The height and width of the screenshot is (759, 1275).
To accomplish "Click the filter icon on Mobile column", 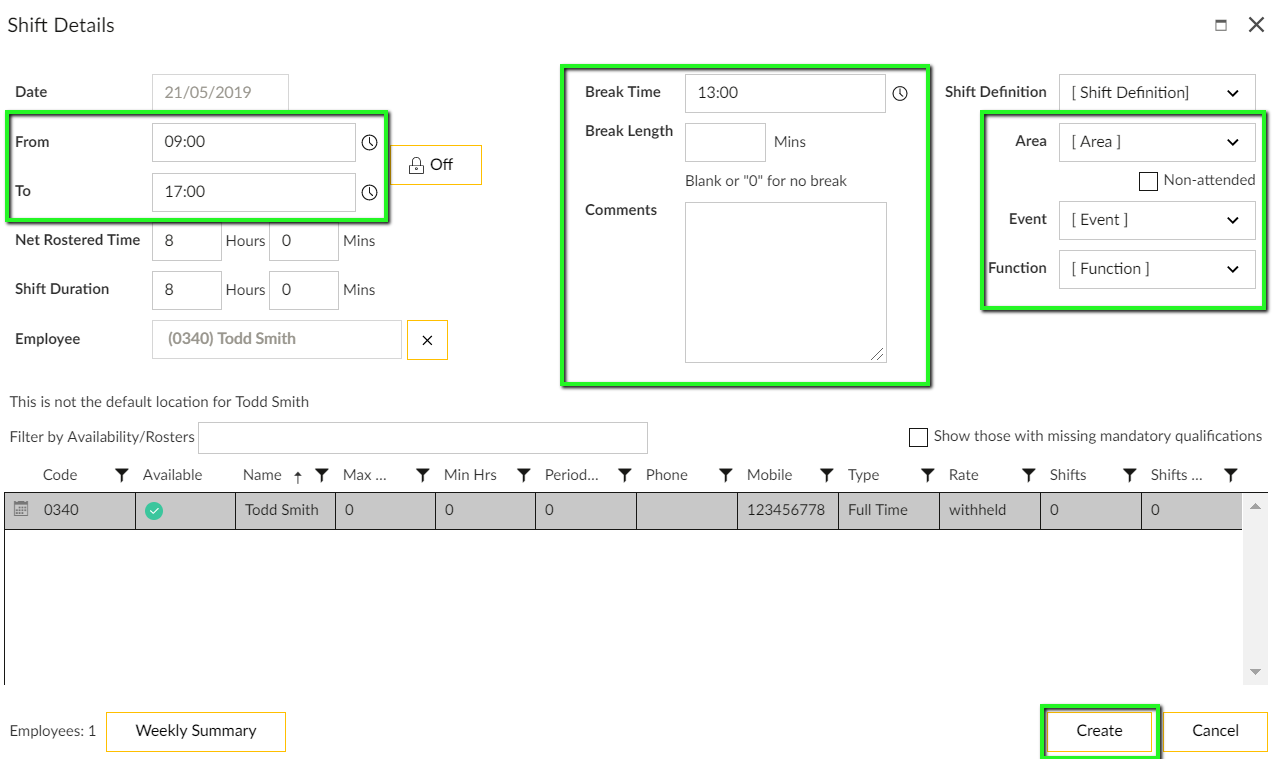I will [x=826, y=475].
